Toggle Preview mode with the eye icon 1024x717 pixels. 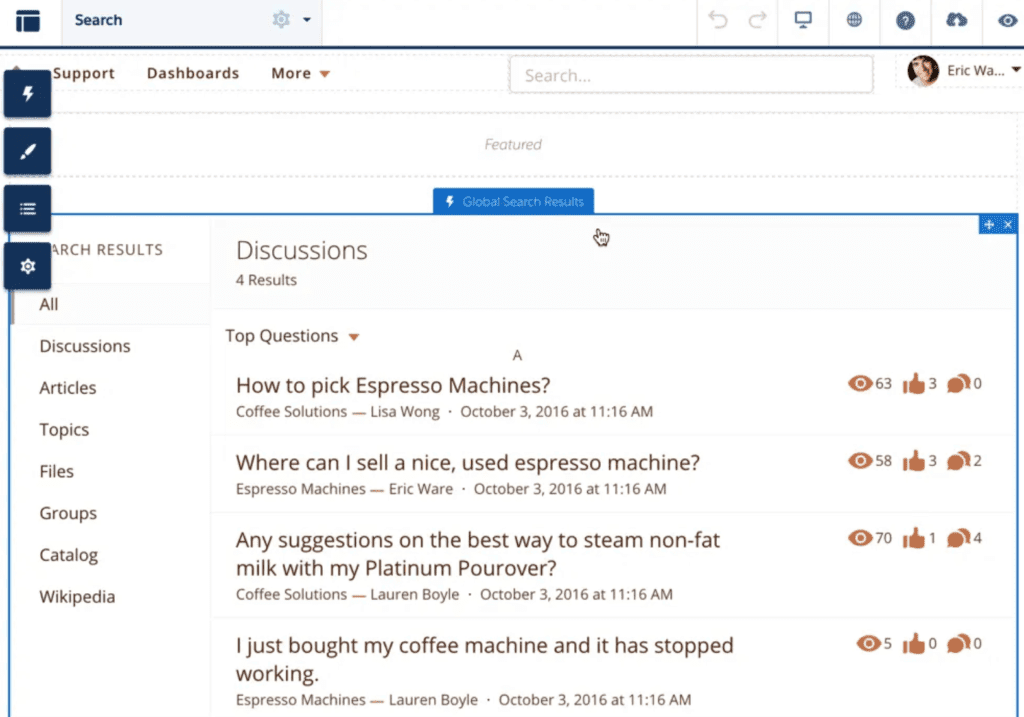1007,21
